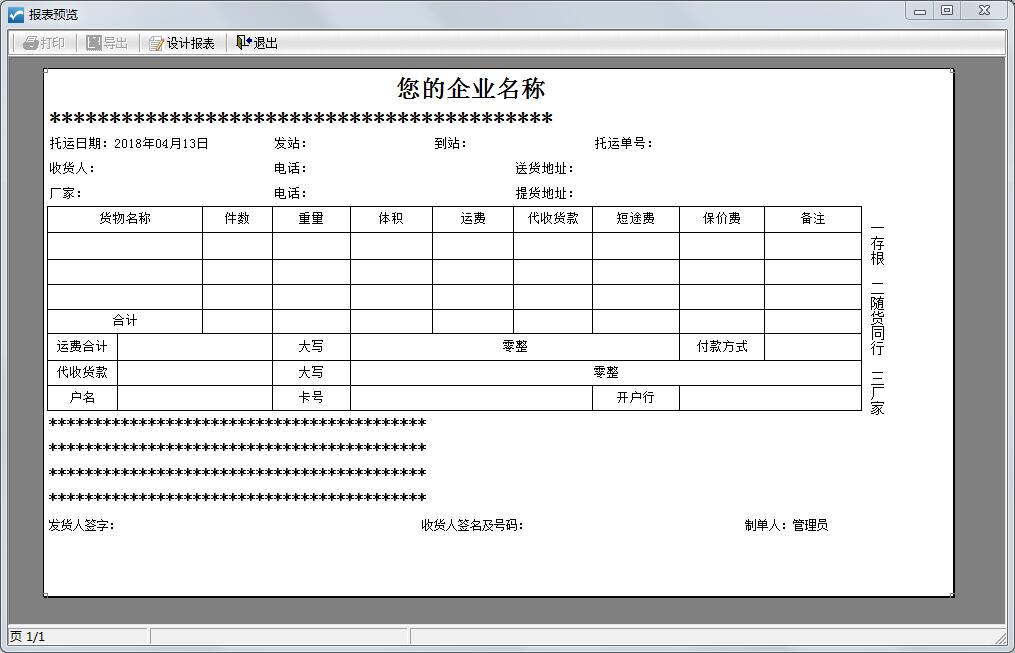Click the vertical 二随货同行 side label
Screen dimensions: 1015x653
877,318
